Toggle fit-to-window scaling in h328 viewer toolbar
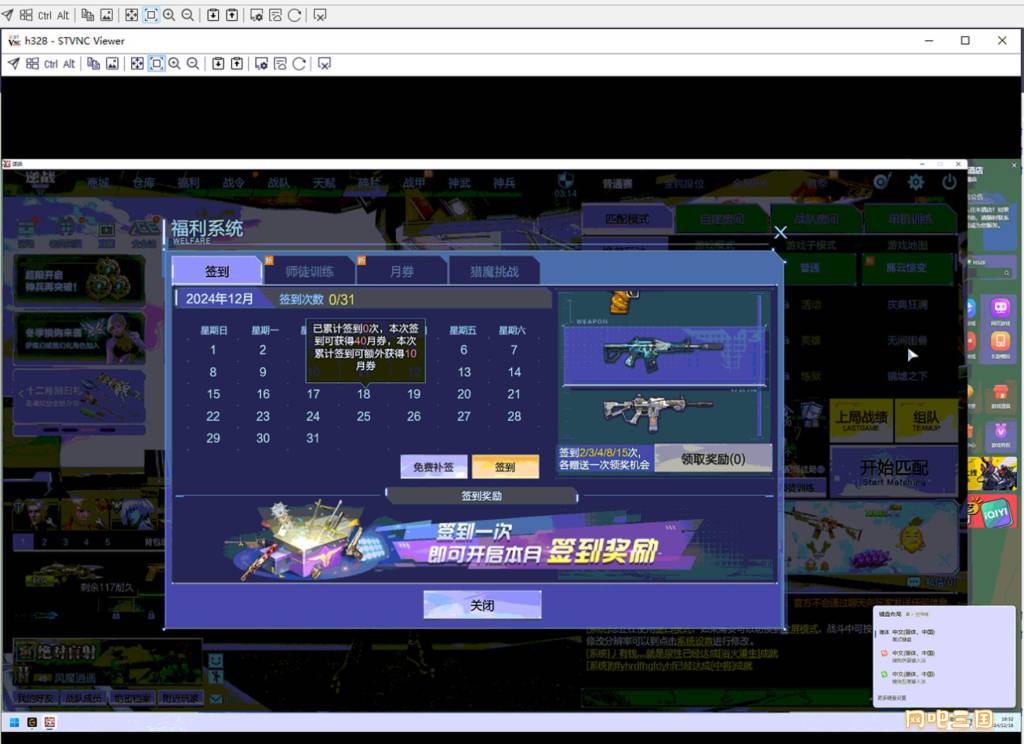The width and height of the screenshot is (1024, 744). pos(156,63)
